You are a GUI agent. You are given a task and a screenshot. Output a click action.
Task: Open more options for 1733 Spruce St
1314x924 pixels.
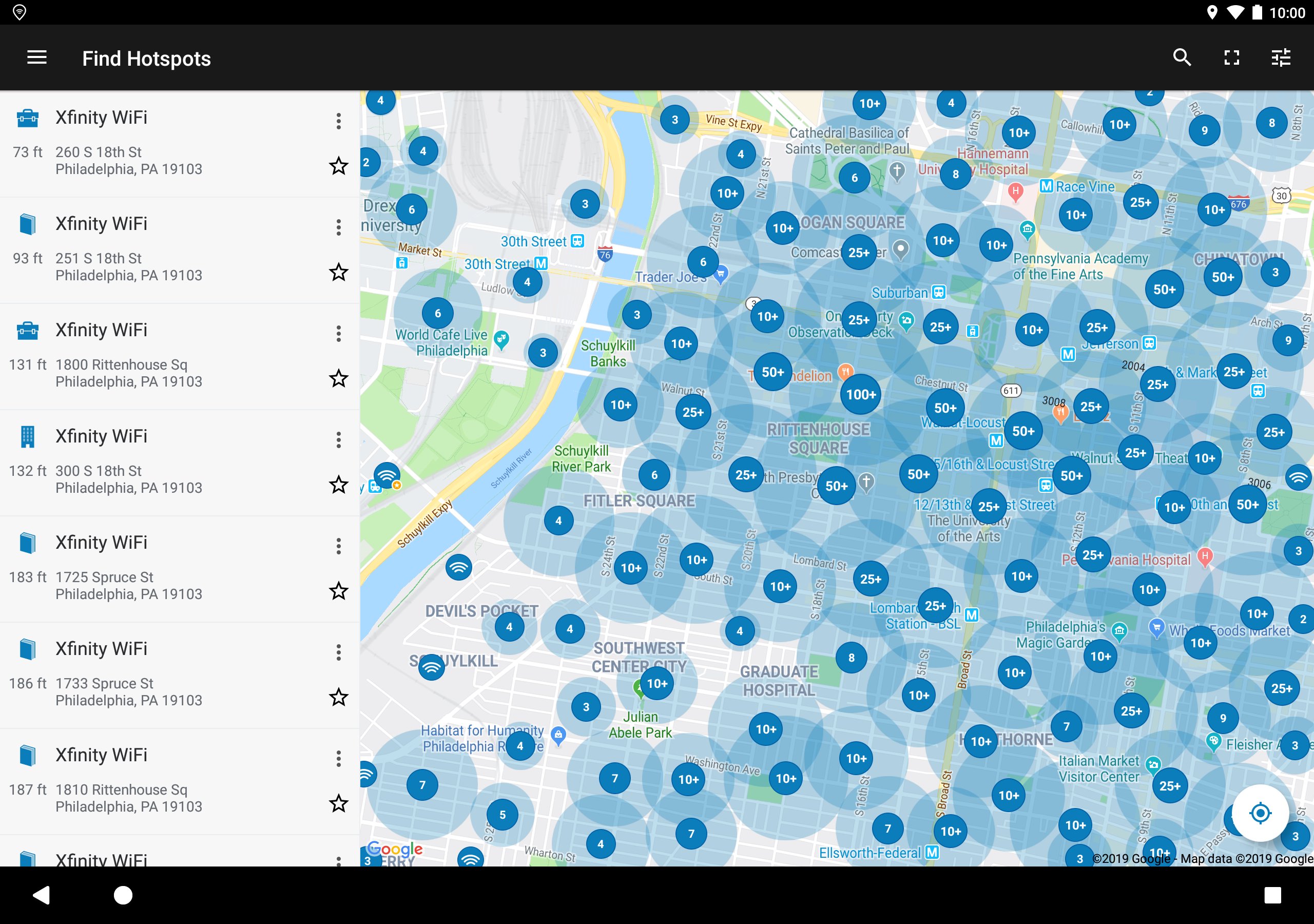click(x=338, y=652)
